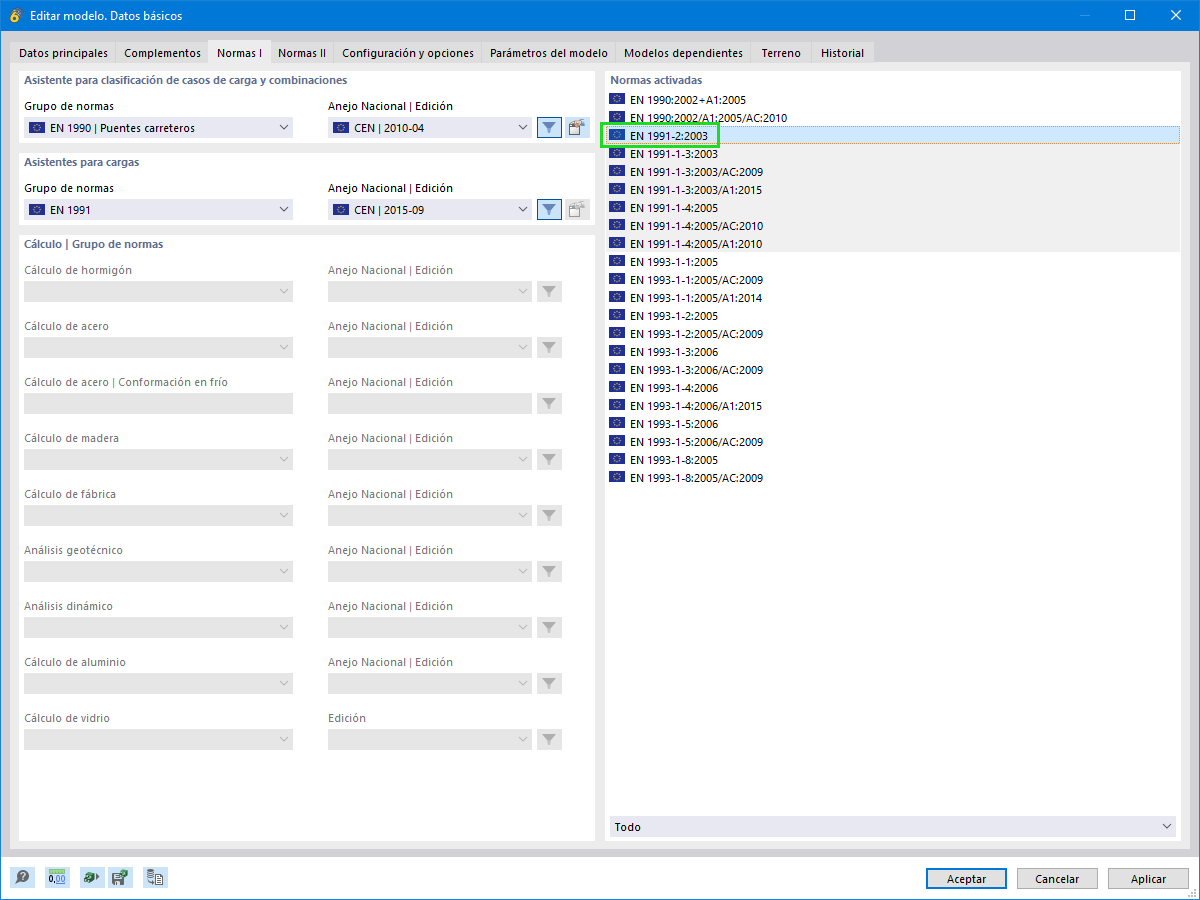This screenshot has height=900, width=1200.
Task: Switch to Terreno tab
Action: [781, 53]
